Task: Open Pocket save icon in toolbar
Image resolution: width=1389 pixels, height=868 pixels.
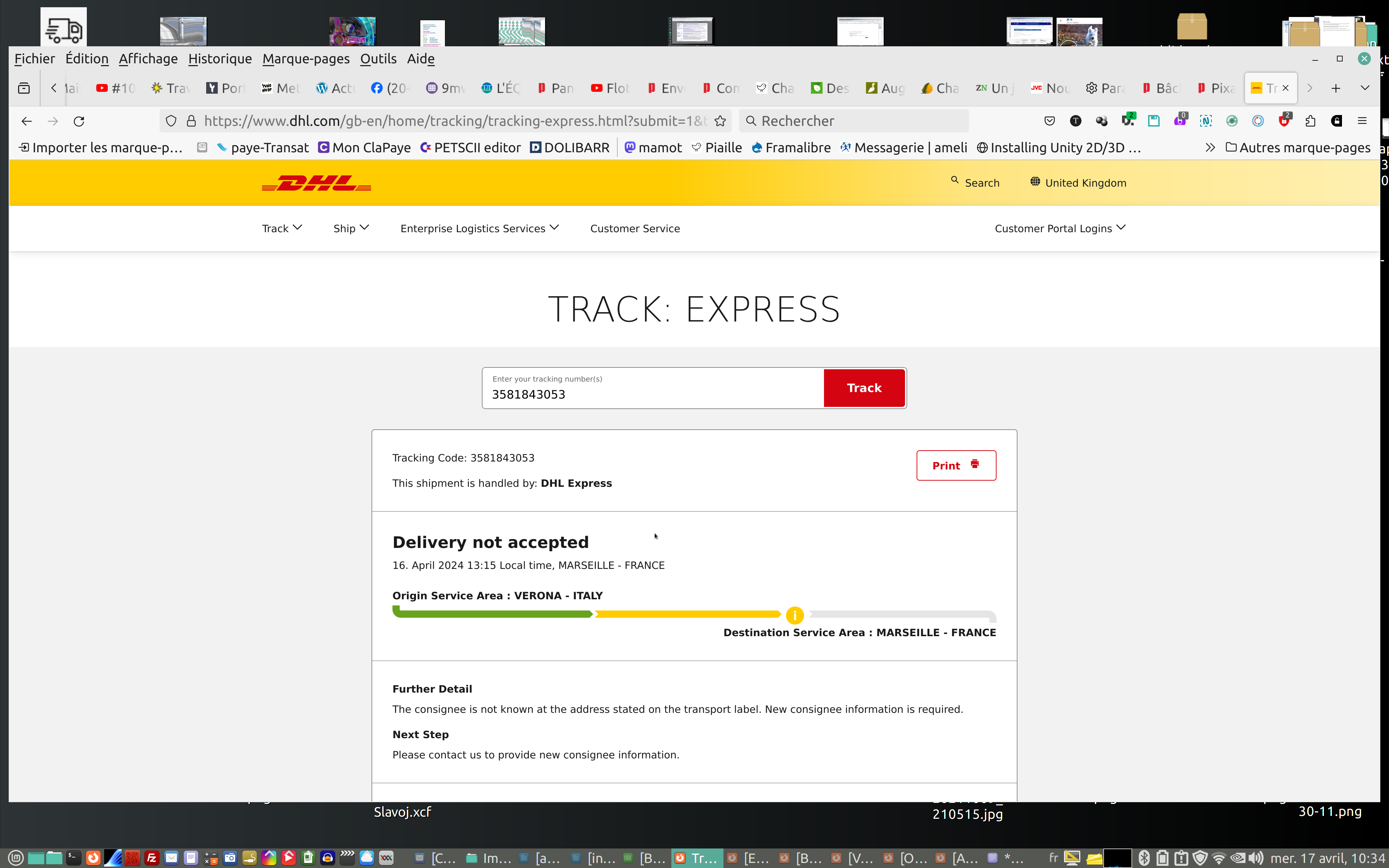Action: [1049, 121]
